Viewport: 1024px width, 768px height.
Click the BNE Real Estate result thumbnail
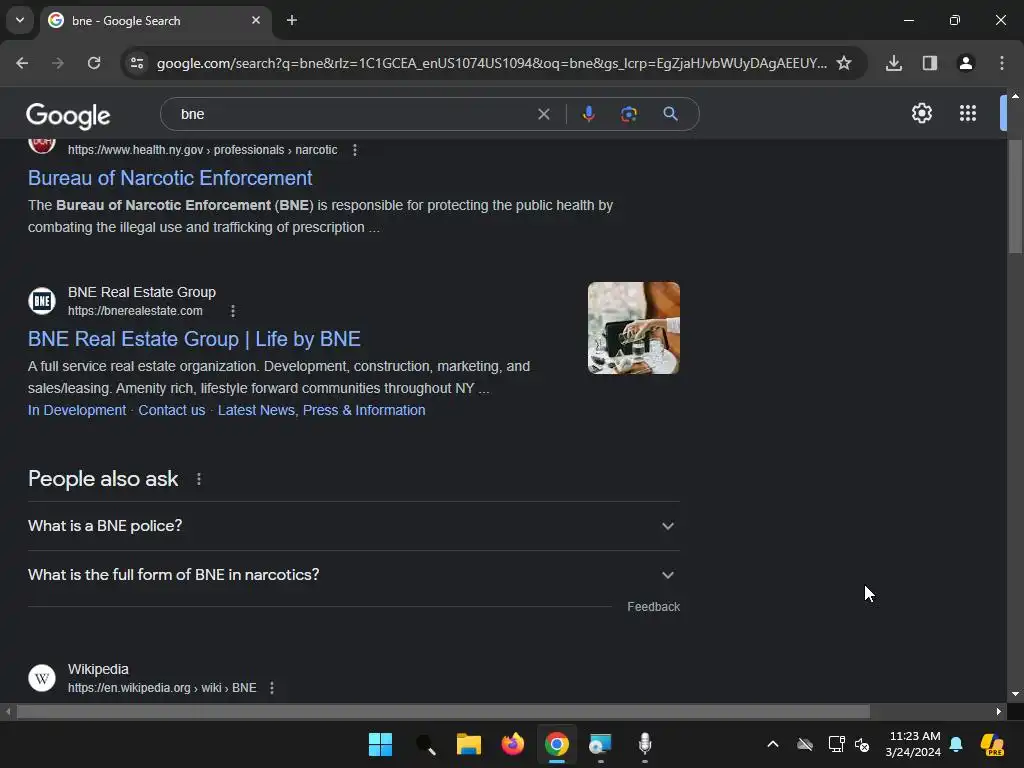pyautogui.click(x=633, y=328)
